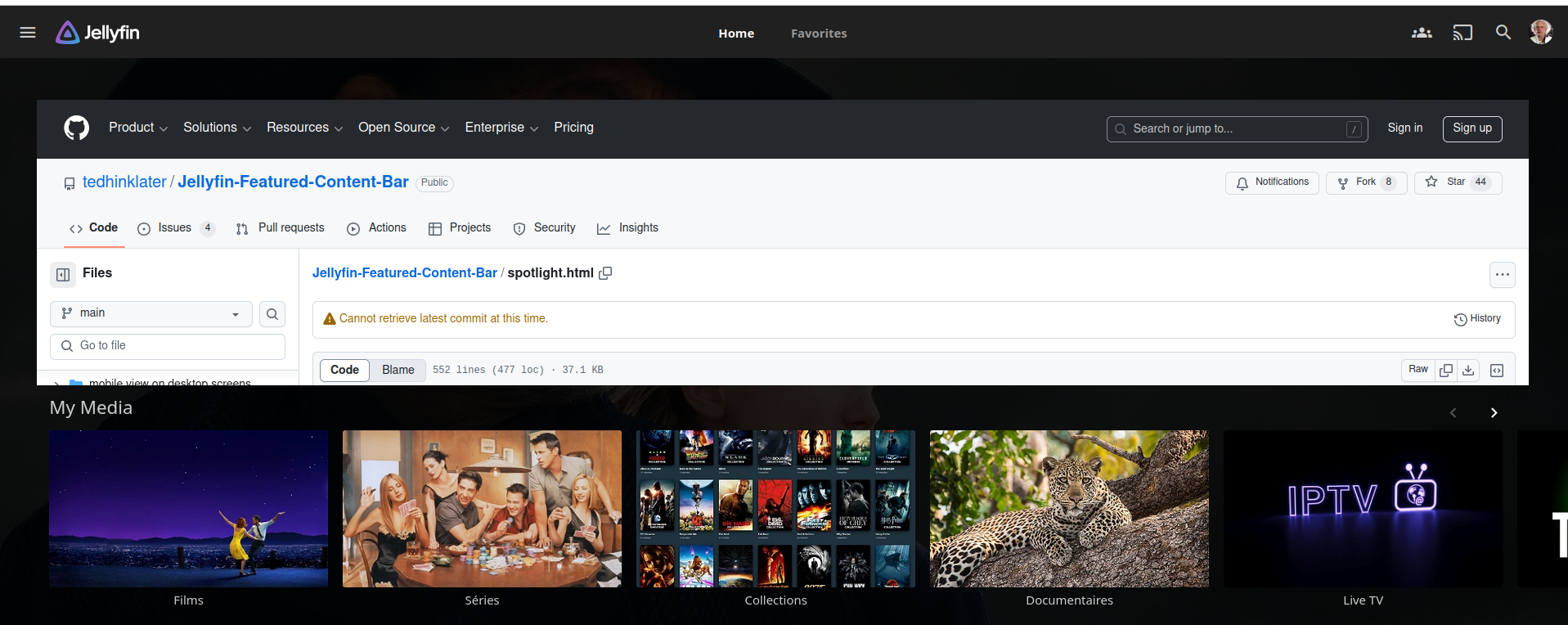The height and width of the screenshot is (625, 1568).
Task: Select the Blame view toggle
Action: [398, 370]
